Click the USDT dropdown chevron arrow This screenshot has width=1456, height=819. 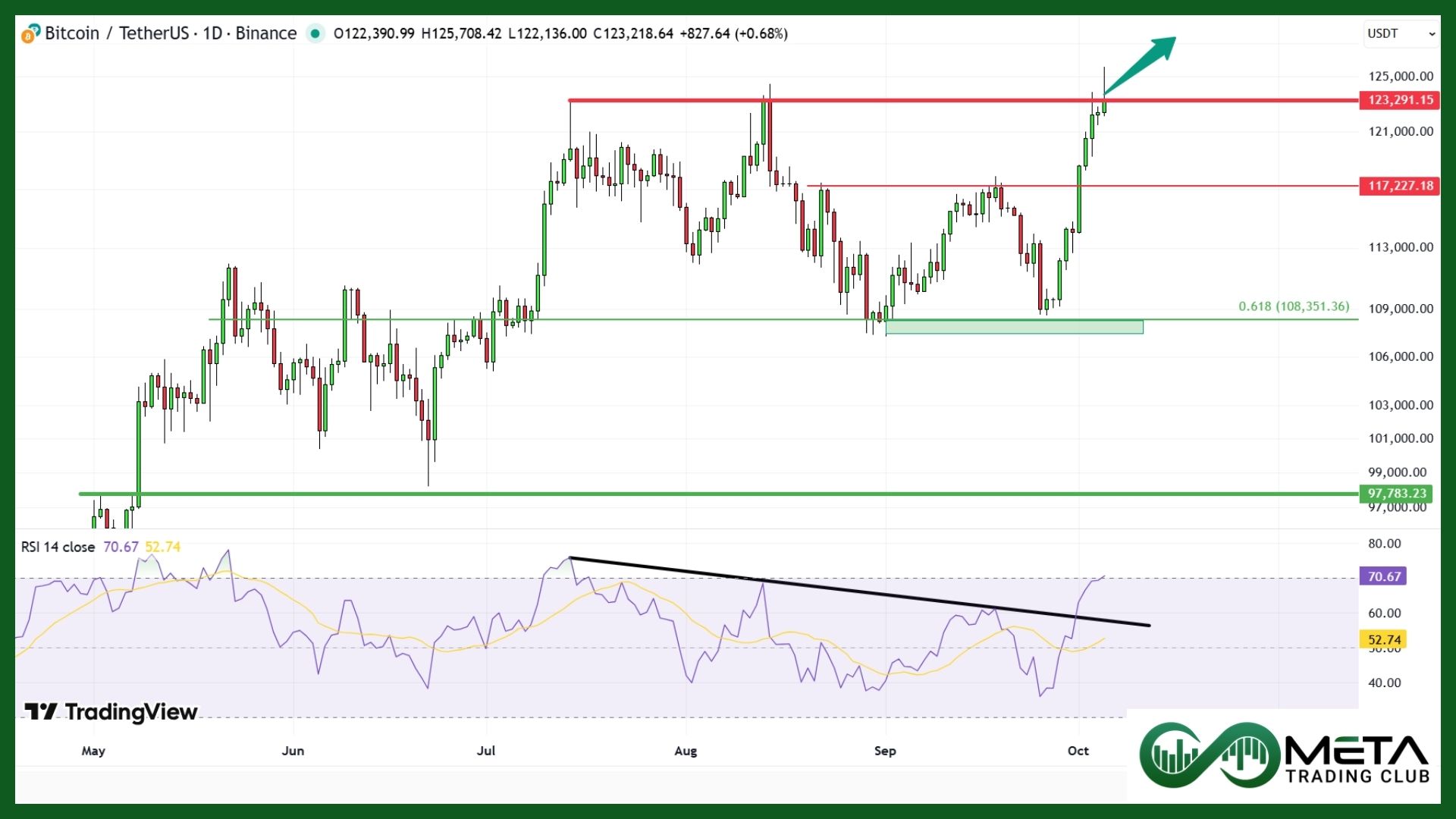(x=1431, y=34)
